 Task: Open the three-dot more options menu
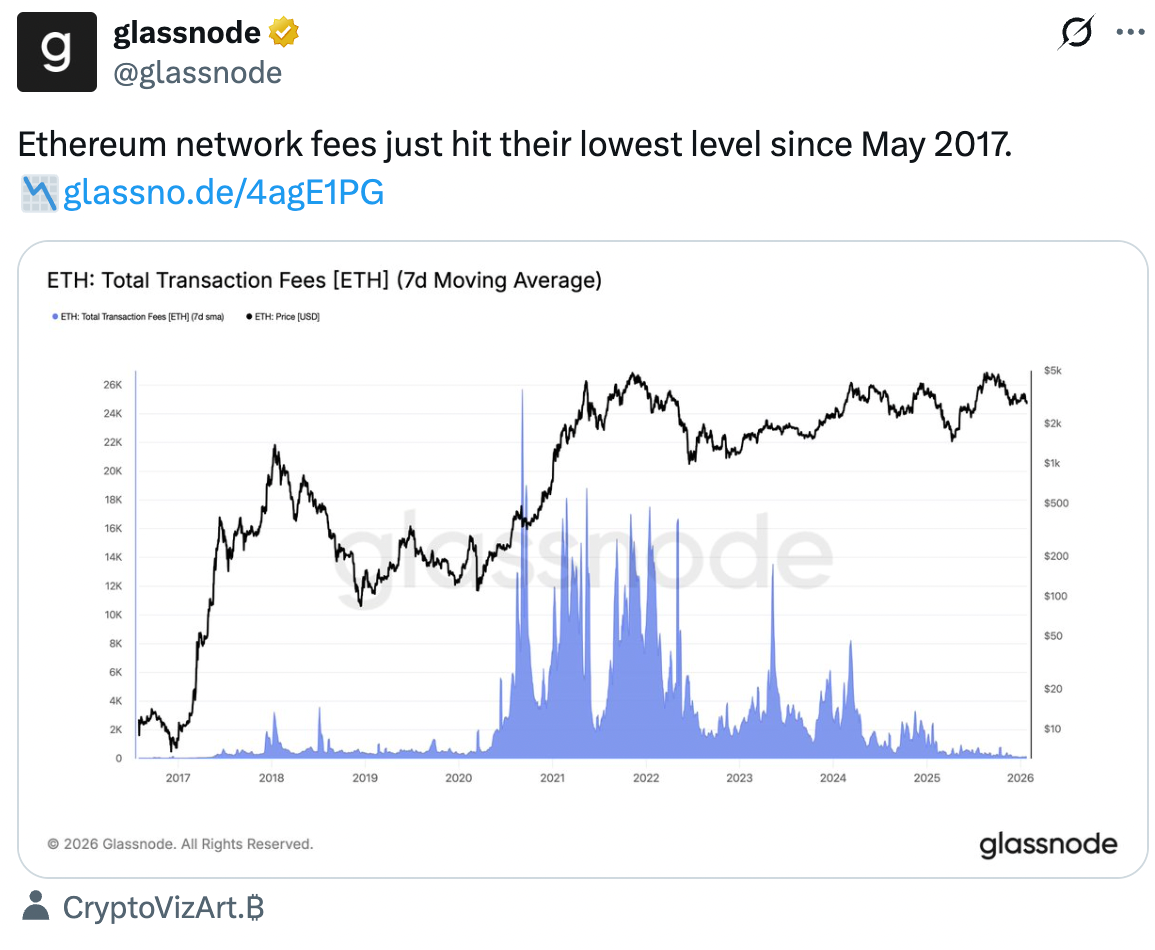coord(1129,31)
